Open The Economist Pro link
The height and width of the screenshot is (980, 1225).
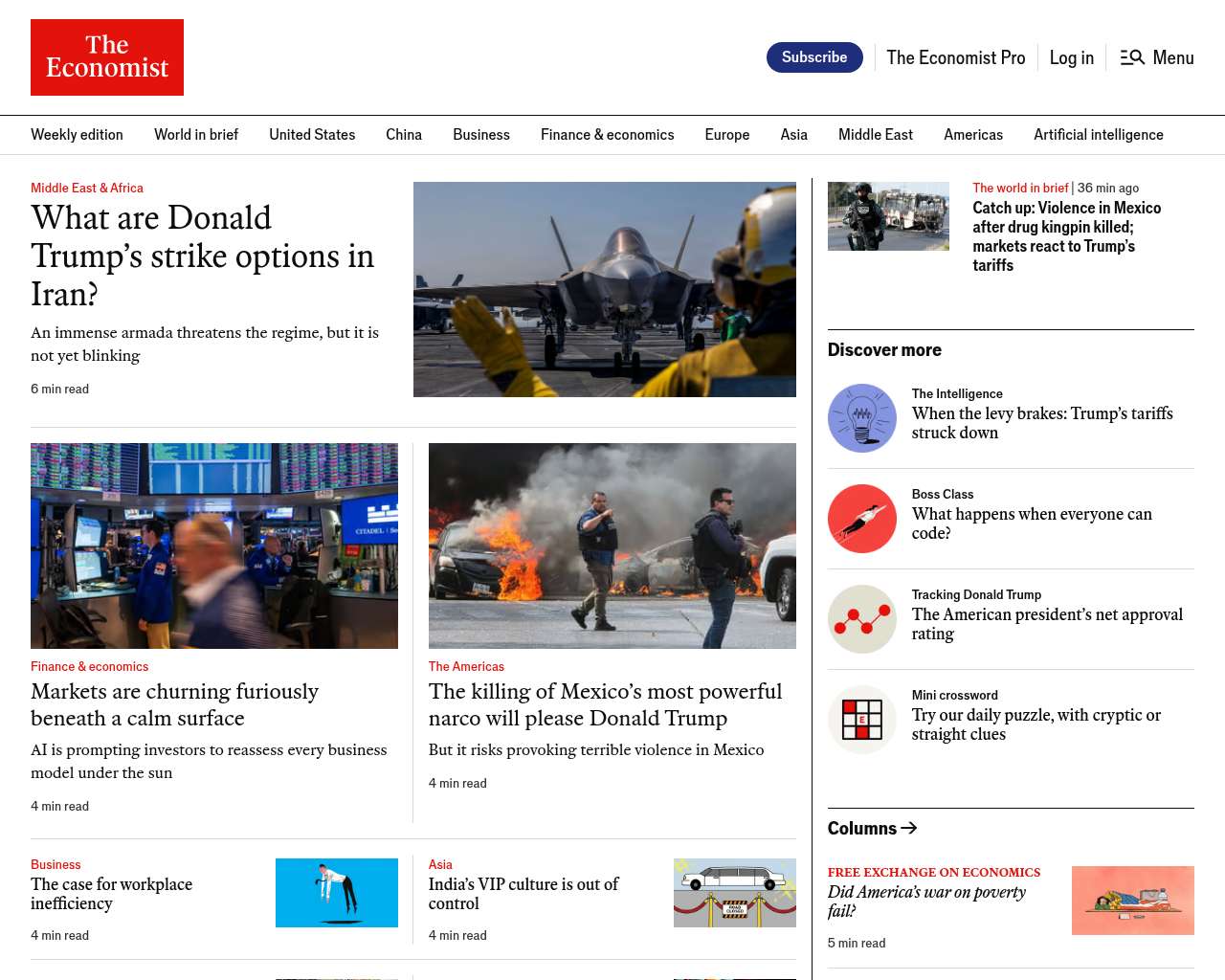click(x=955, y=57)
